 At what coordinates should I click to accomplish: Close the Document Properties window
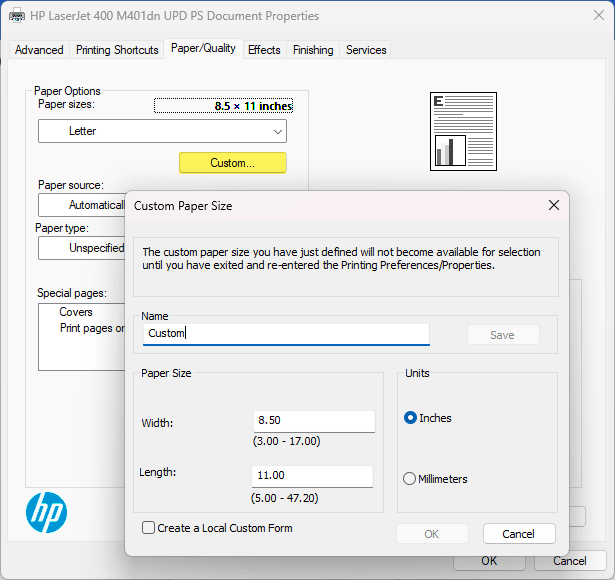click(x=599, y=16)
